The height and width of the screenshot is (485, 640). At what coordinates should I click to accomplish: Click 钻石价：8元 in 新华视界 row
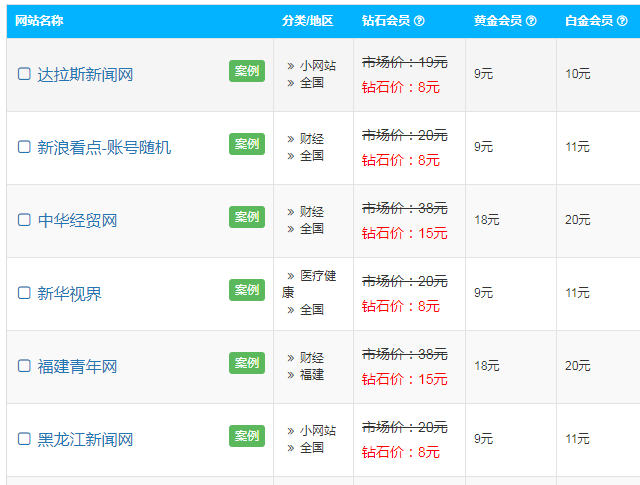click(401, 306)
